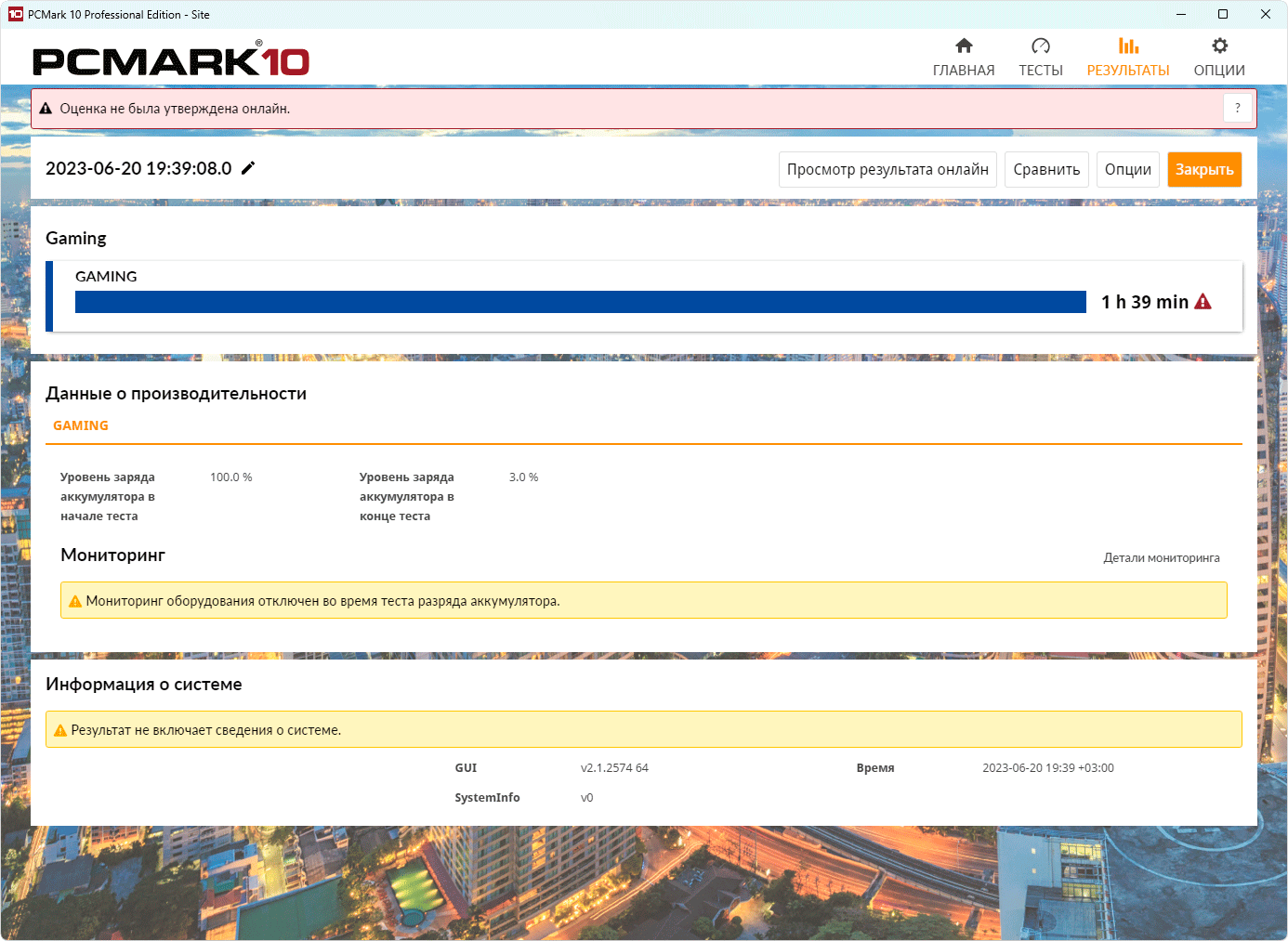Screen dimensions: 1288x941
Task: Select the GAMING performance data tab
Action: [81, 425]
